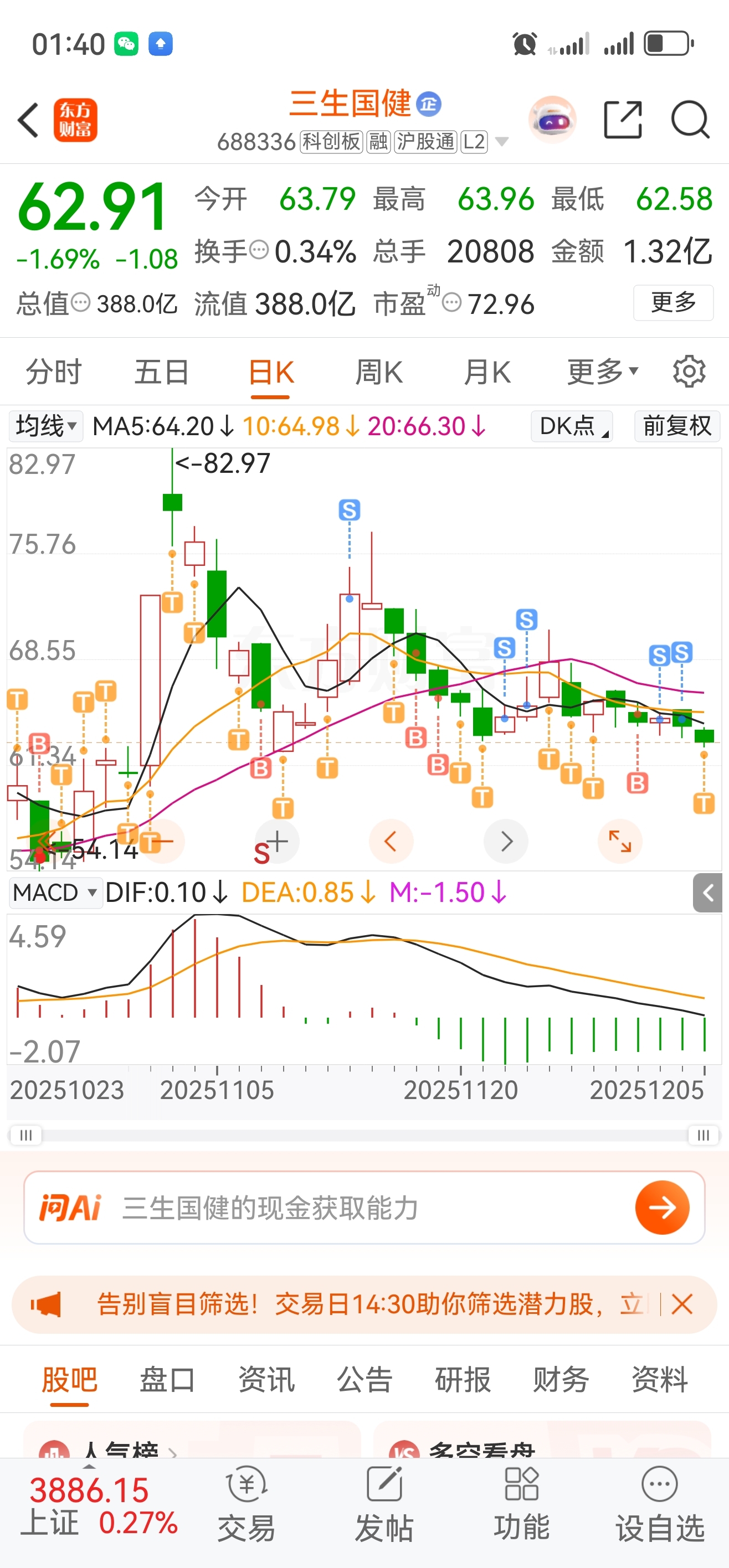Viewport: 729px width, 1568px height.
Task: Switch to 分时 chart tab
Action: (54, 372)
